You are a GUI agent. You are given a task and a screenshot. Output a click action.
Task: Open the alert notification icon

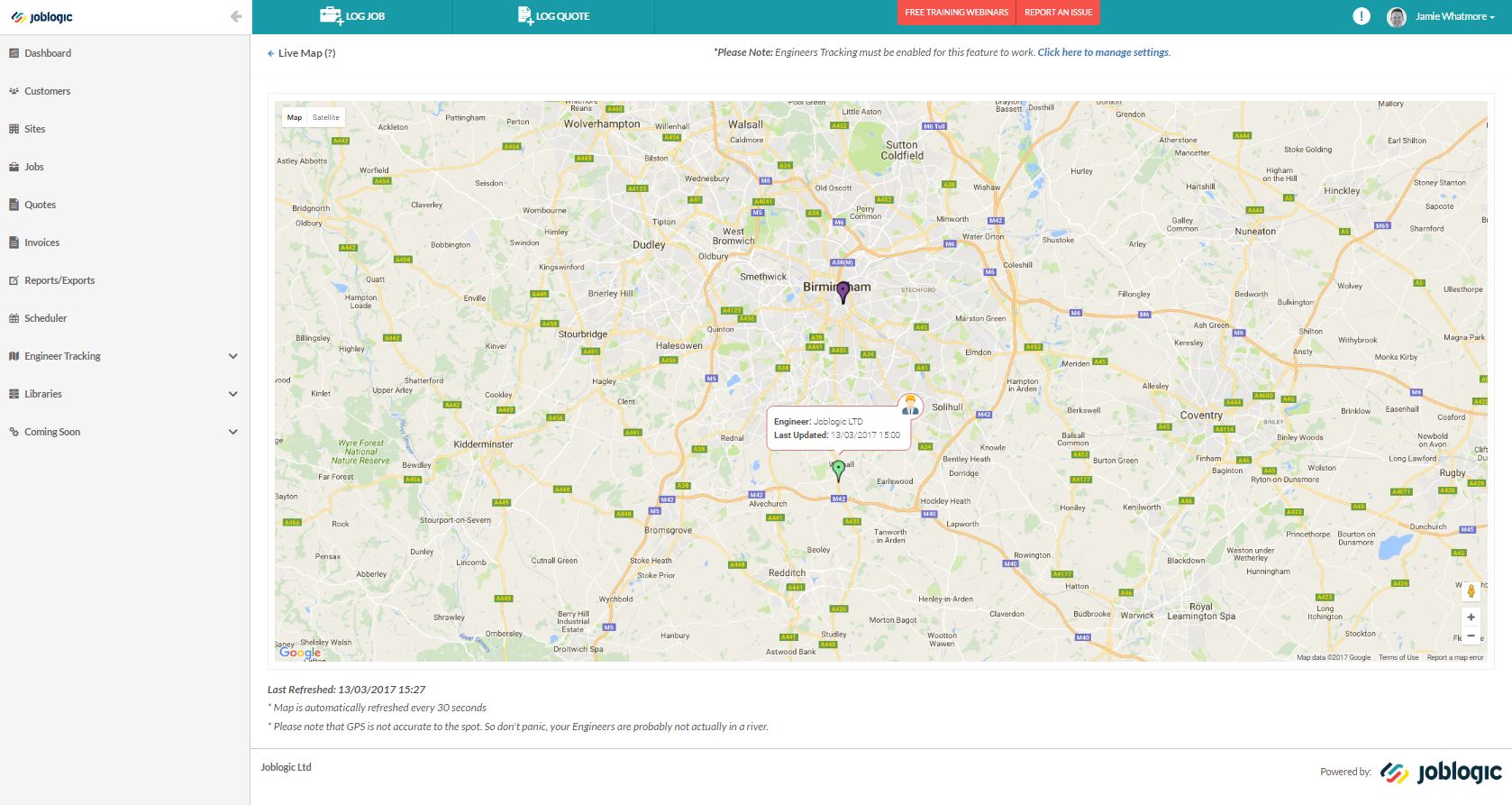1361,16
